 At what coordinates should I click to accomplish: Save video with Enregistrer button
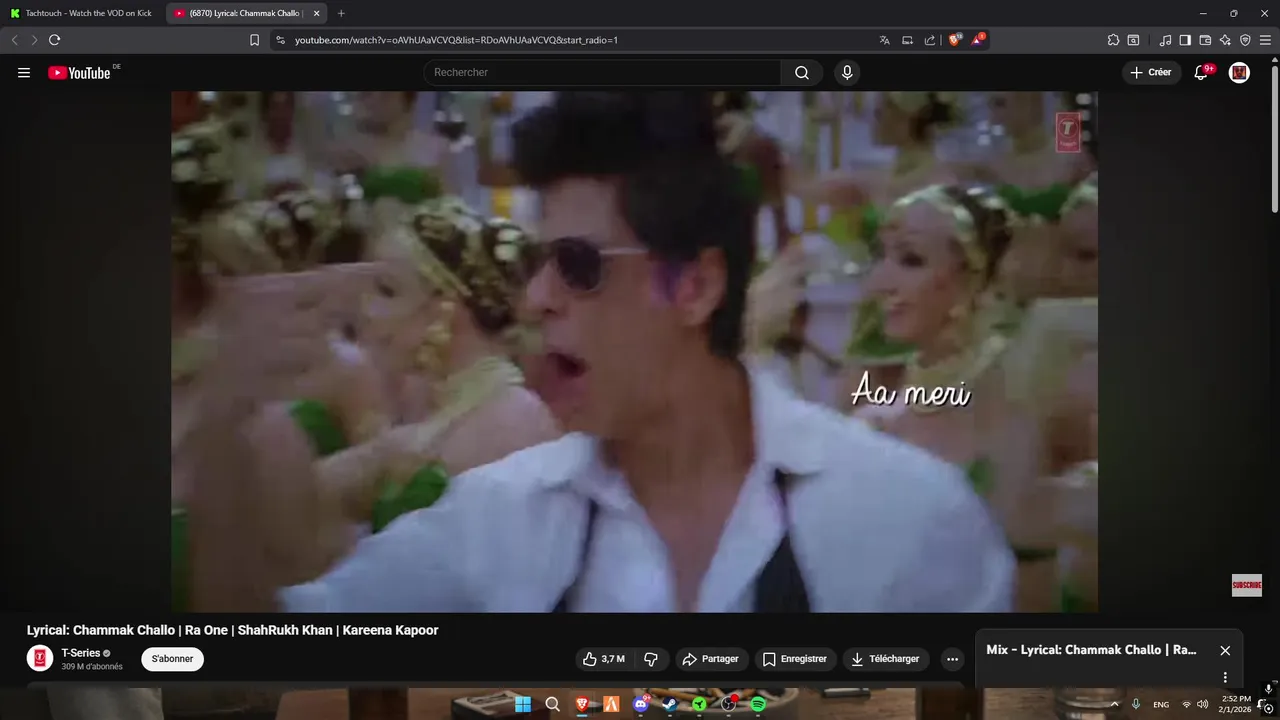point(795,659)
